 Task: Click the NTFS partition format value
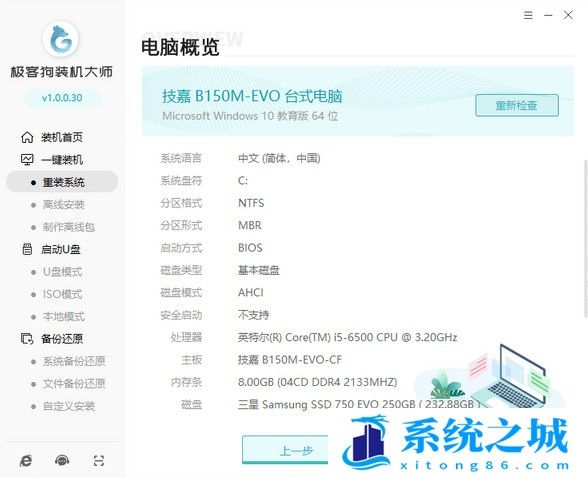click(x=251, y=203)
